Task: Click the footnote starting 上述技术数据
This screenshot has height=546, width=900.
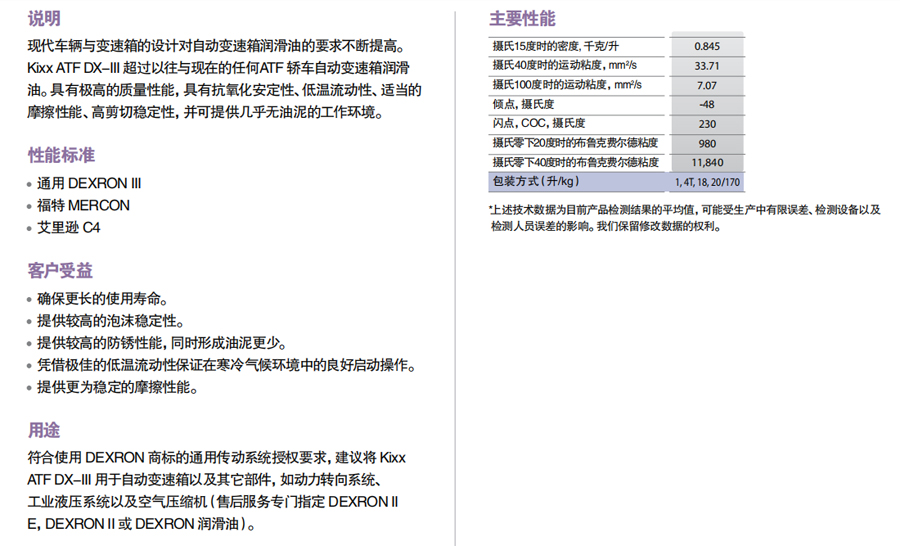Action: [685, 210]
